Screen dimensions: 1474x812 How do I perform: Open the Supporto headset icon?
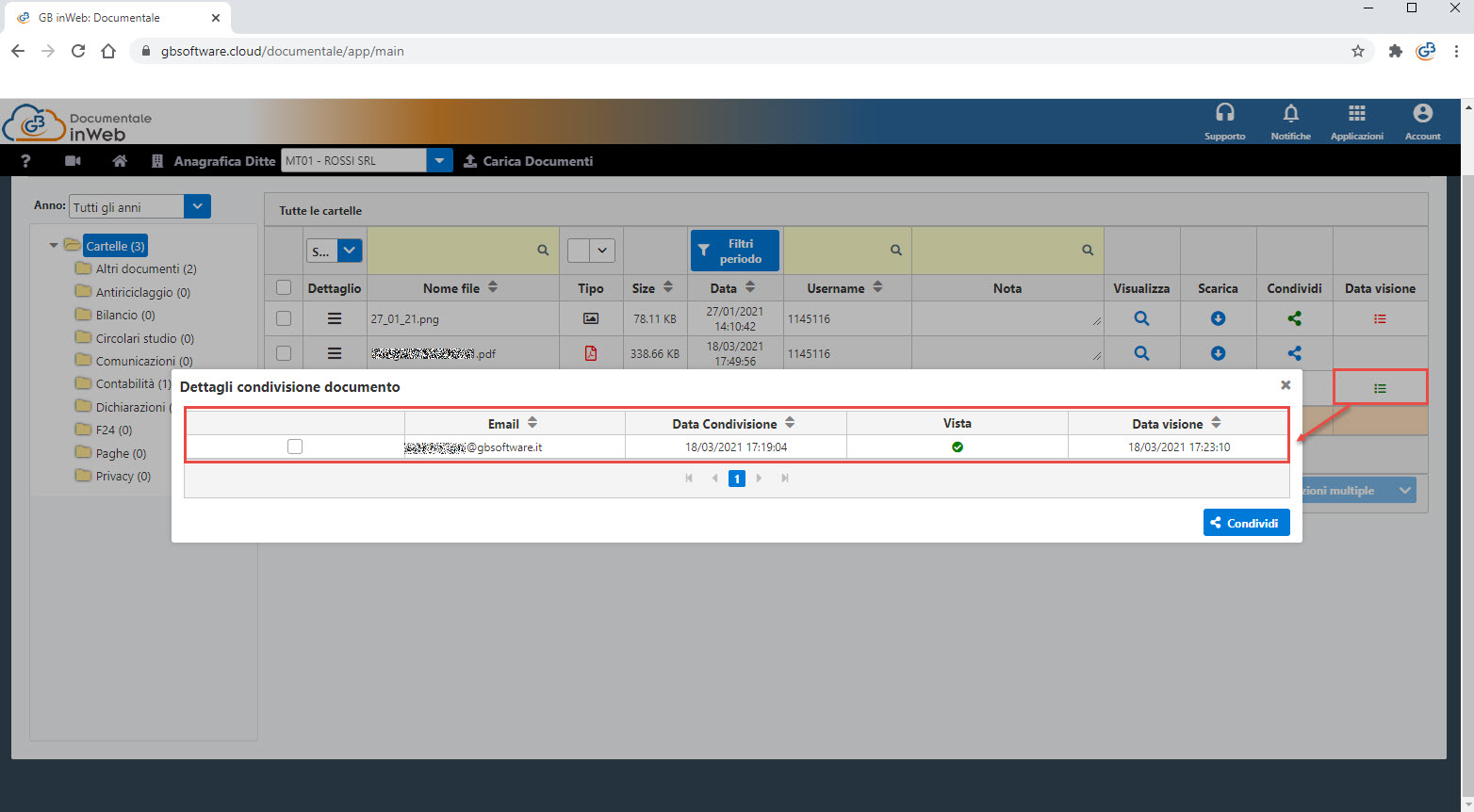point(1224,114)
